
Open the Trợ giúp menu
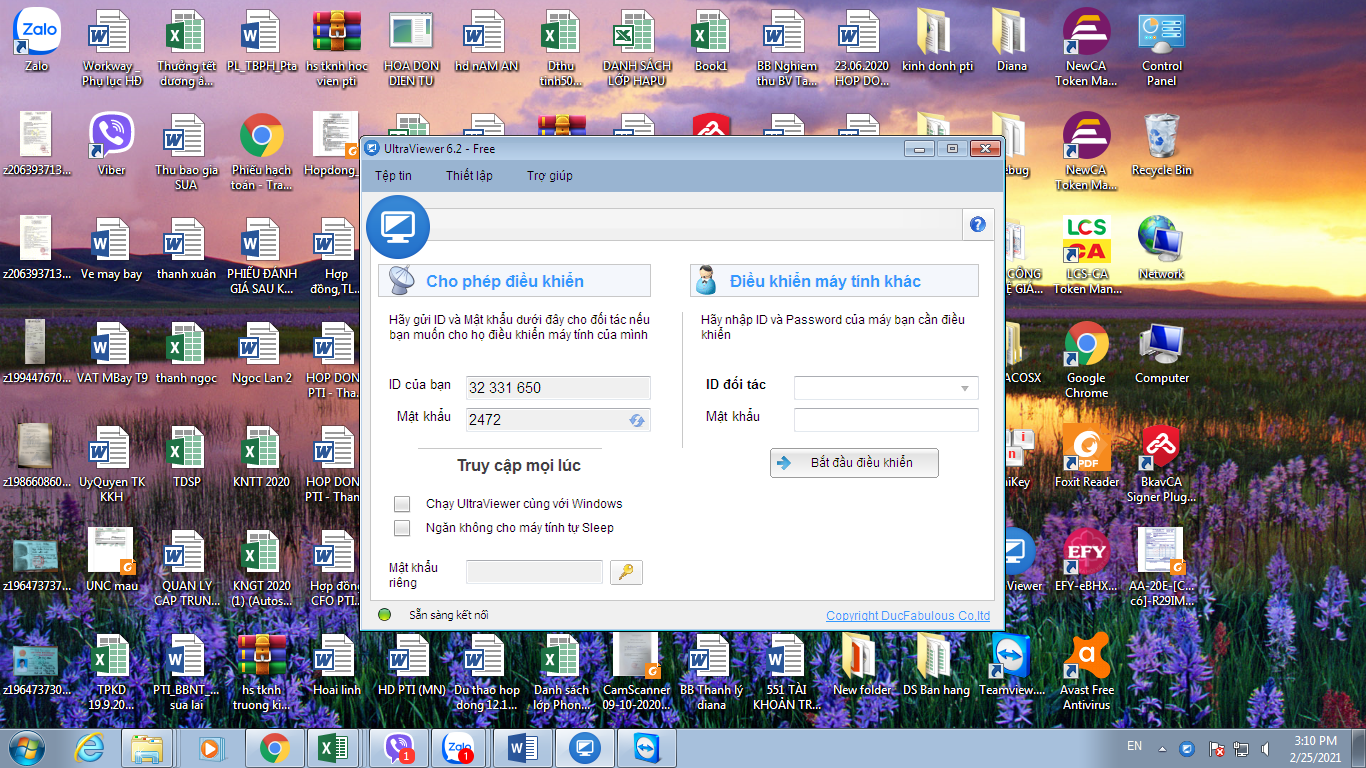click(x=550, y=176)
